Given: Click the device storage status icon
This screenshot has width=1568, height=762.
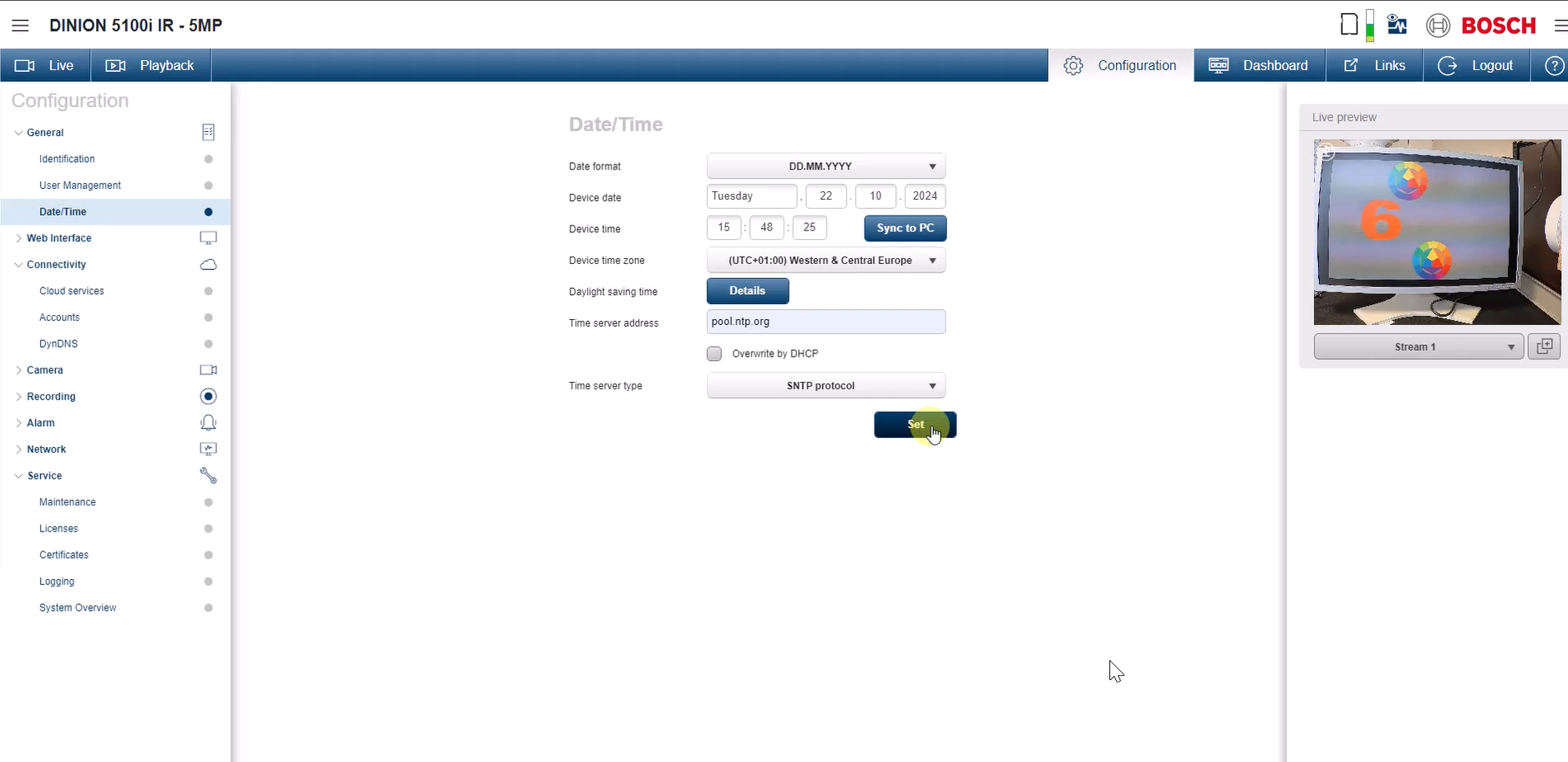Looking at the screenshot, I should click(1348, 24).
